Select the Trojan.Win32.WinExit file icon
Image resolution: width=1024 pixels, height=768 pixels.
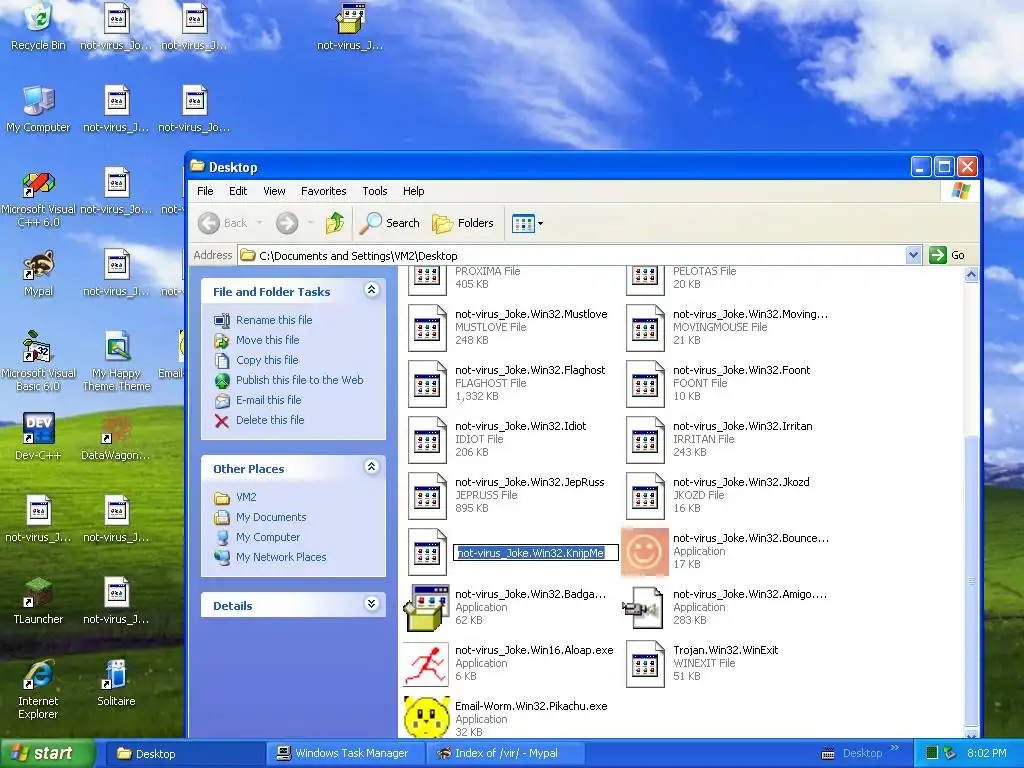[645, 664]
